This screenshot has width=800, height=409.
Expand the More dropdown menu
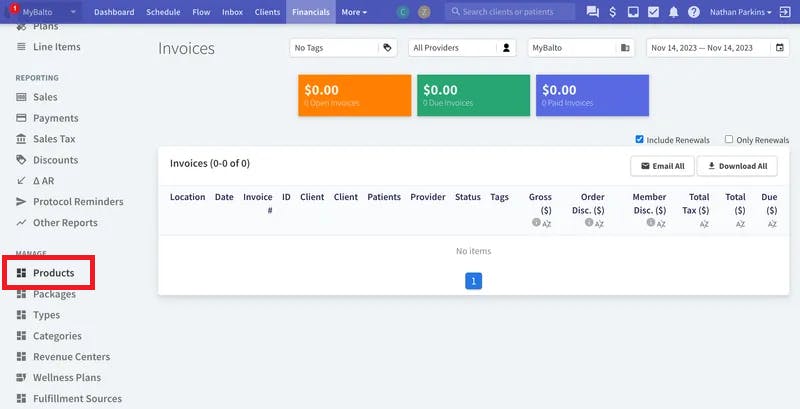[354, 12]
